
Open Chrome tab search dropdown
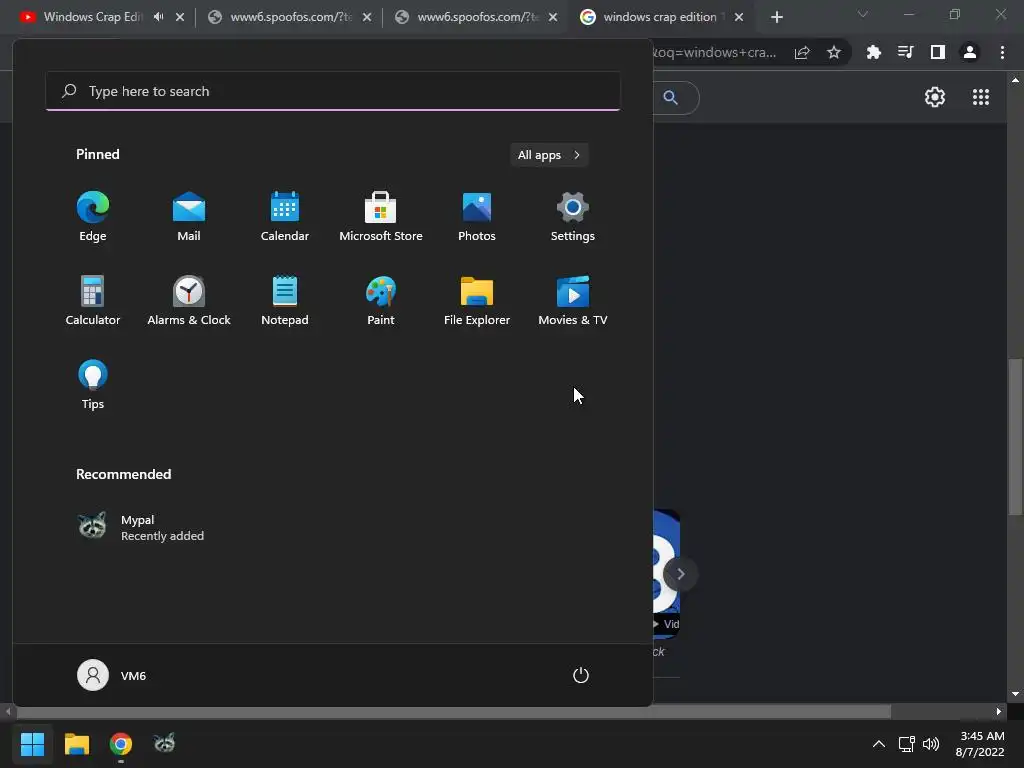[x=863, y=14]
